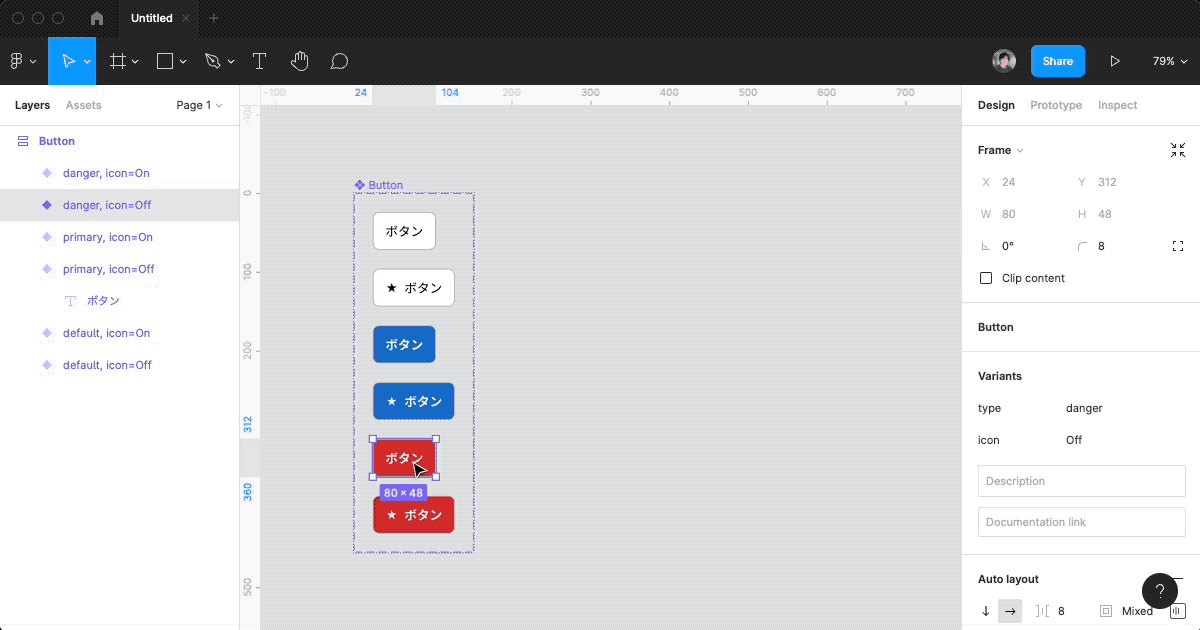This screenshot has width=1200, height=630.
Task: Select the Comment tool
Action: tap(339, 61)
